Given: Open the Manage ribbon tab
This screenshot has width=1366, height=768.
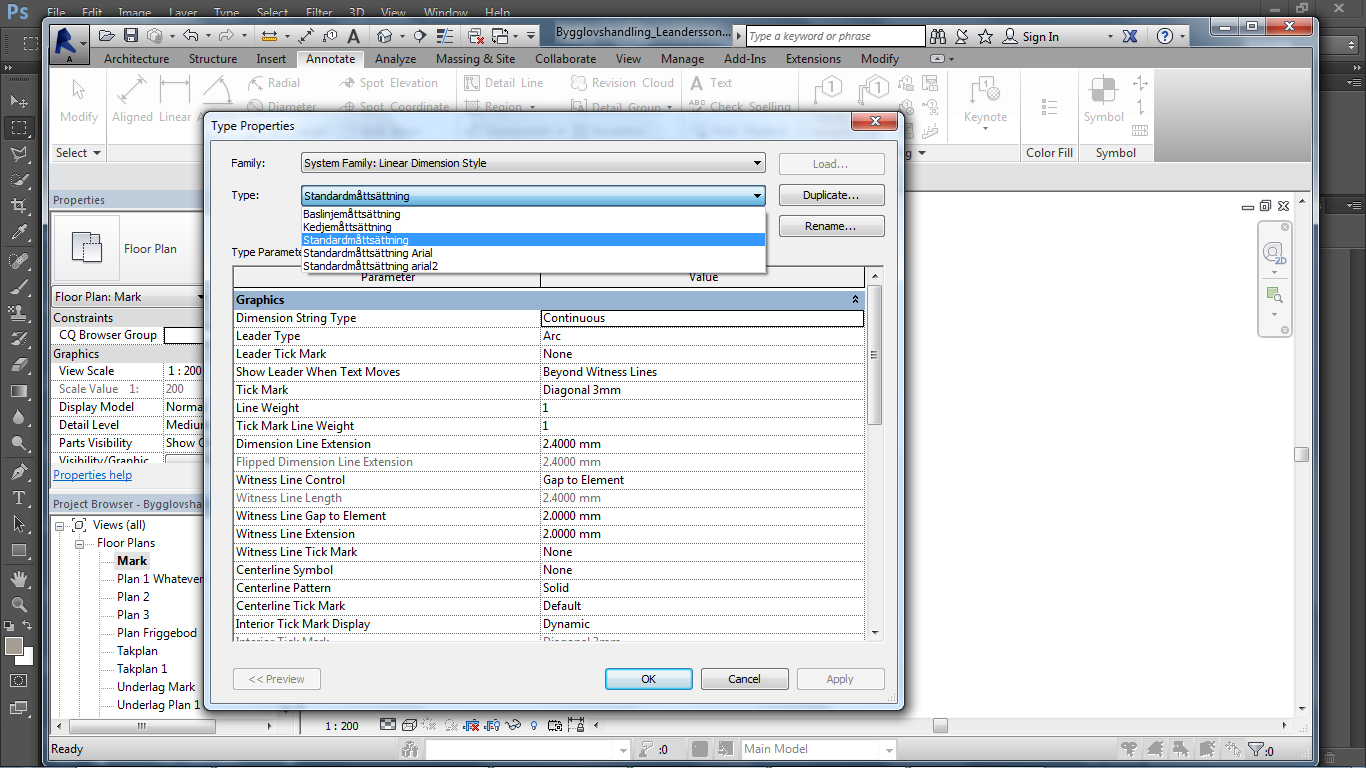Looking at the screenshot, I should [682, 59].
